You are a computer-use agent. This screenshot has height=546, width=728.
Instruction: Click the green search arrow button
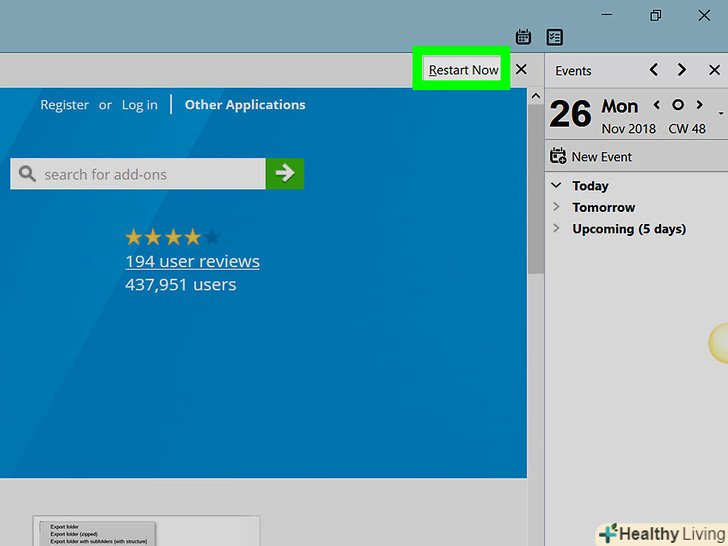[285, 174]
